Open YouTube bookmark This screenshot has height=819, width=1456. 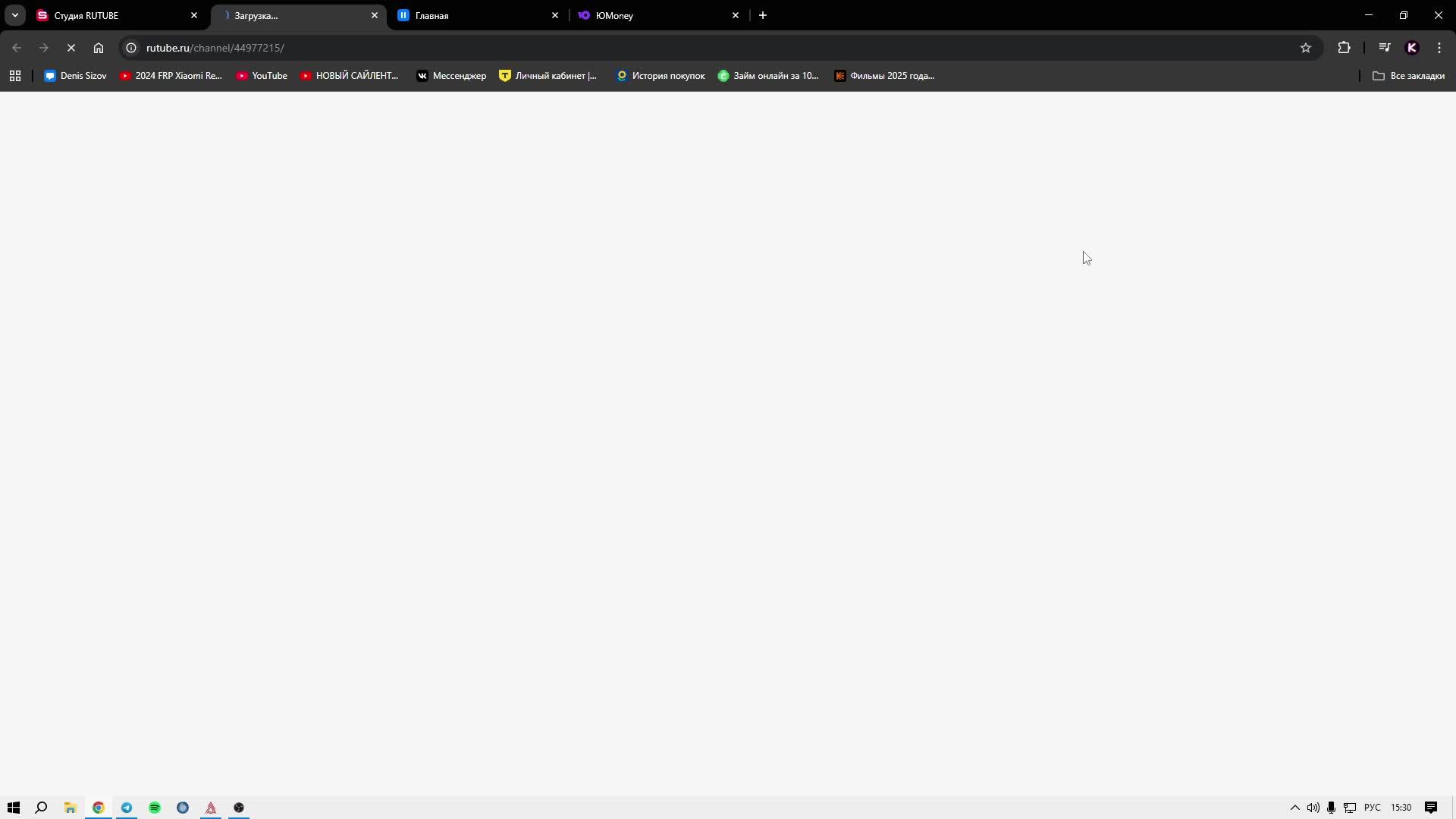[262, 76]
